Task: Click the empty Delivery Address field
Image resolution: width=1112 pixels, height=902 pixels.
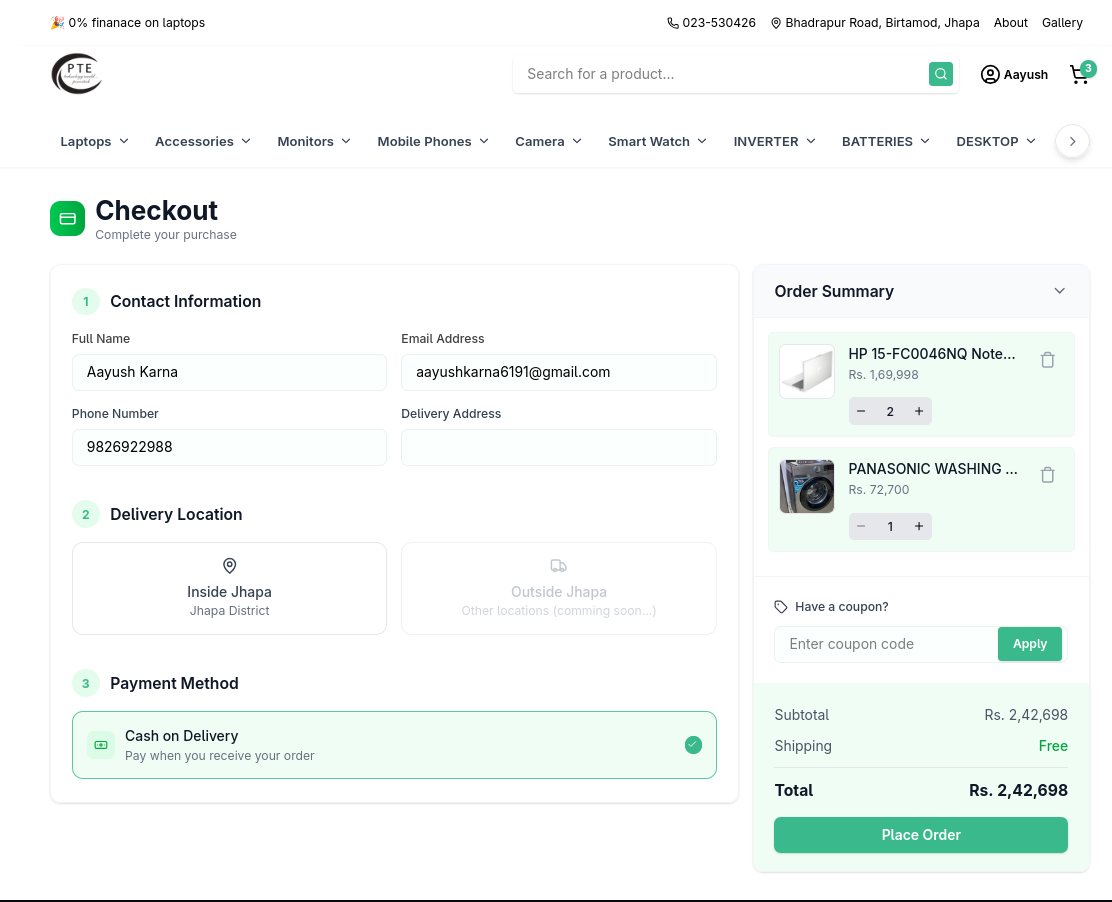Action: pos(559,447)
